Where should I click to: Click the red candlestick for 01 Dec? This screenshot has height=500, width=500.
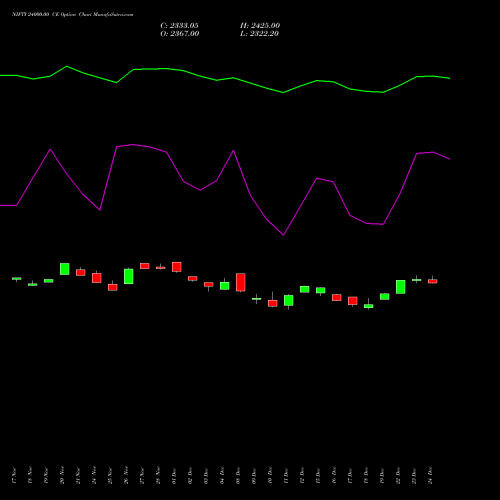click(177, 267)
